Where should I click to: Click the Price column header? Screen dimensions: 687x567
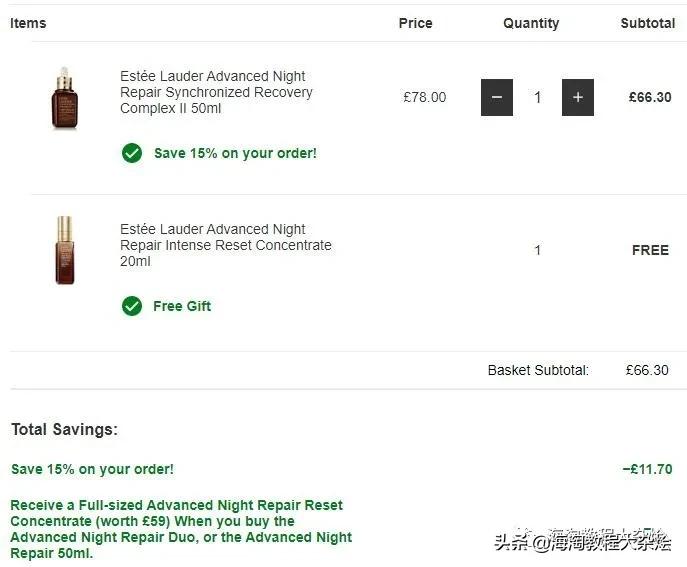[415, 23]
